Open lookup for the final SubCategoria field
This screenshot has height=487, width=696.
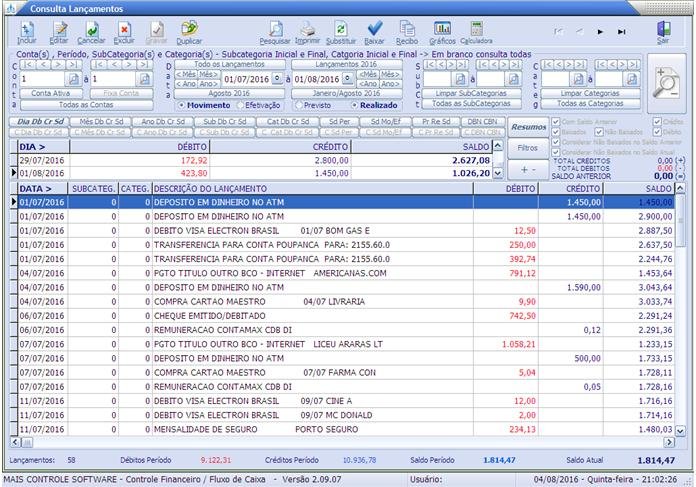point(514,79)
